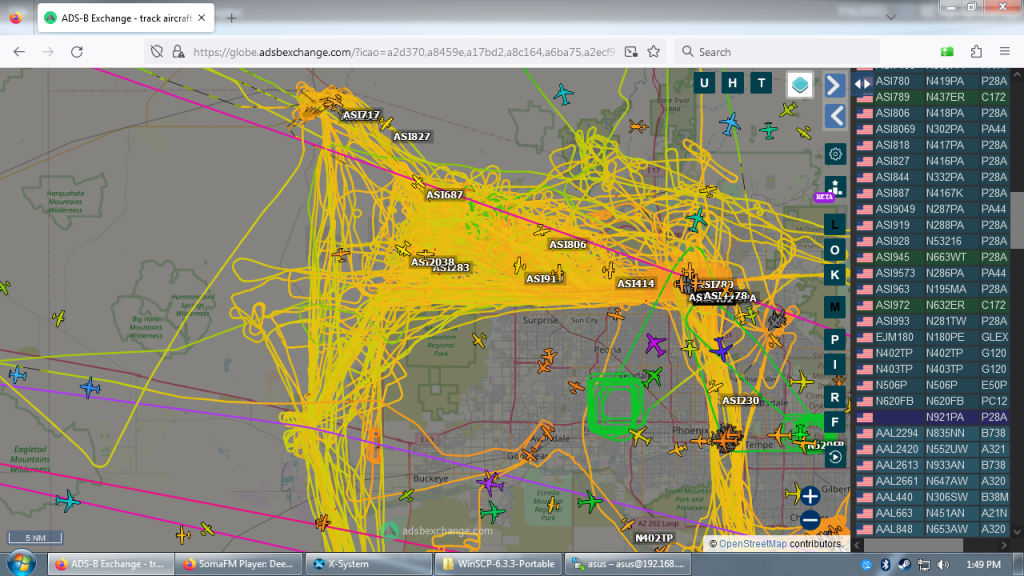Viewport: 1024px width, 576px height.
Task: Open Firefox extensions puzzle icon
Action: pyautogui.click(x=976, y=52)
